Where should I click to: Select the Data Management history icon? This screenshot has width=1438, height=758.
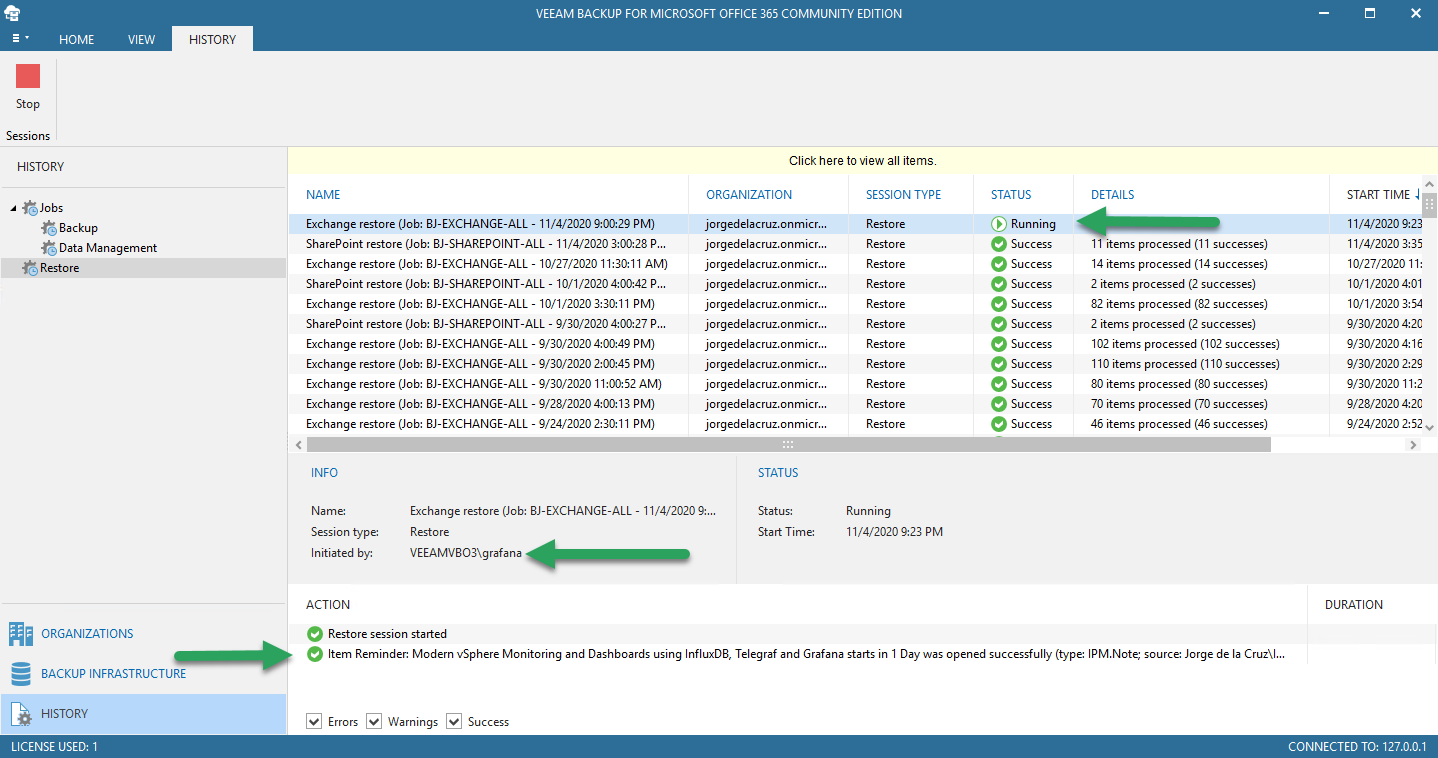[50, 248]
